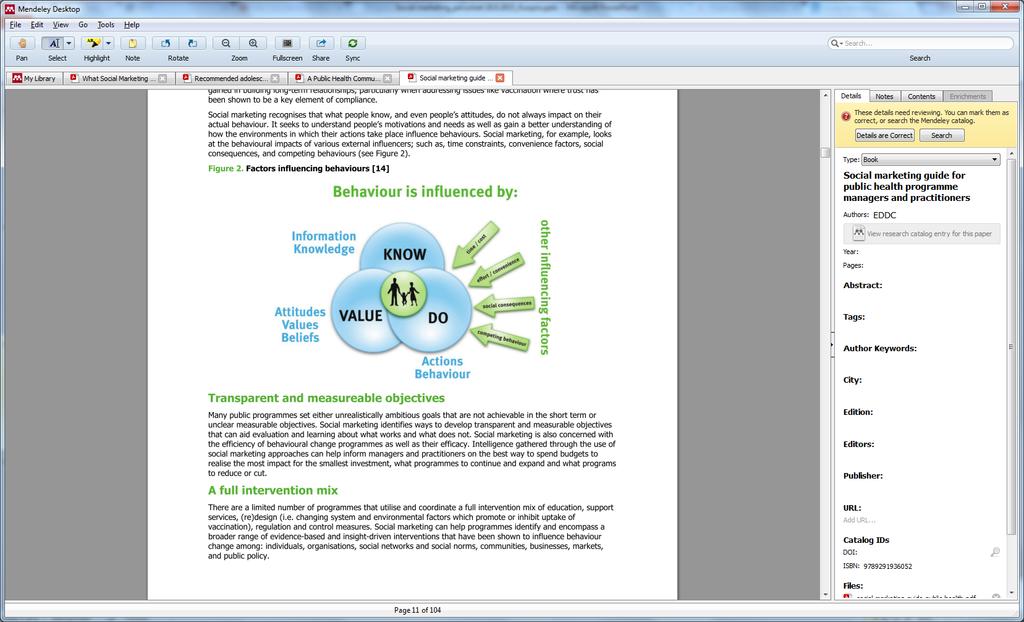This screenshot has height=622, width=1024.
Task: Open the Share option
Action: [321, 43]
